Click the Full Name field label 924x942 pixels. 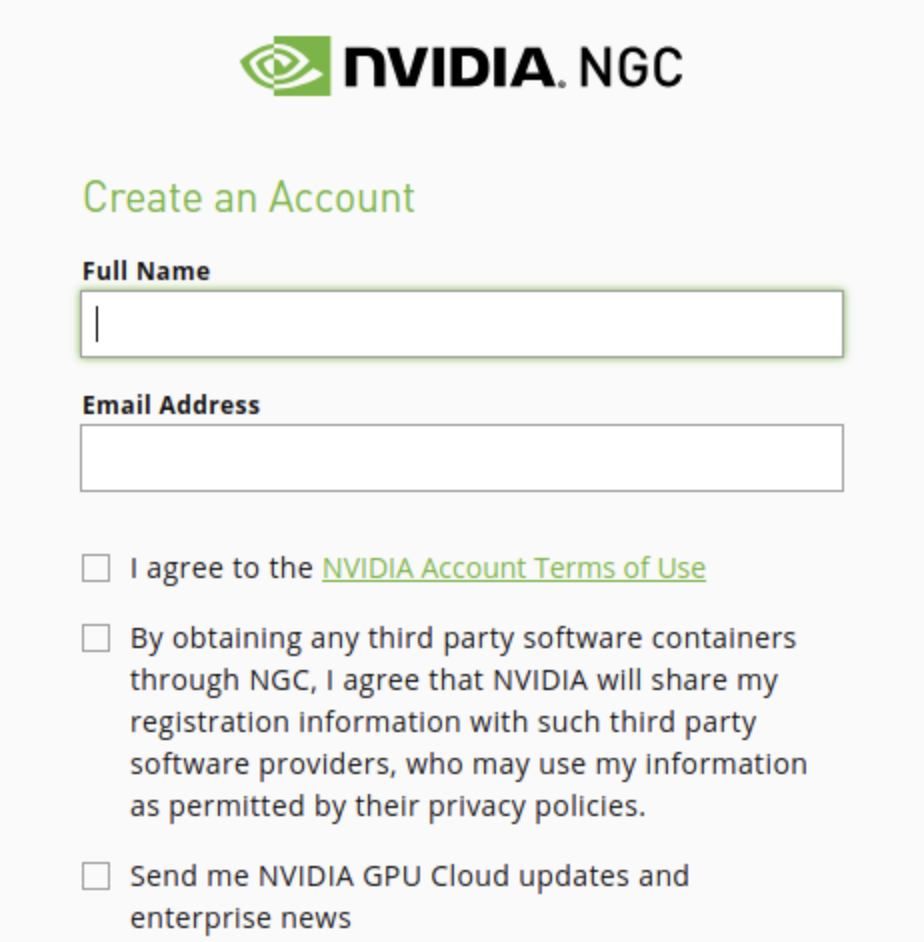point(146,269)
